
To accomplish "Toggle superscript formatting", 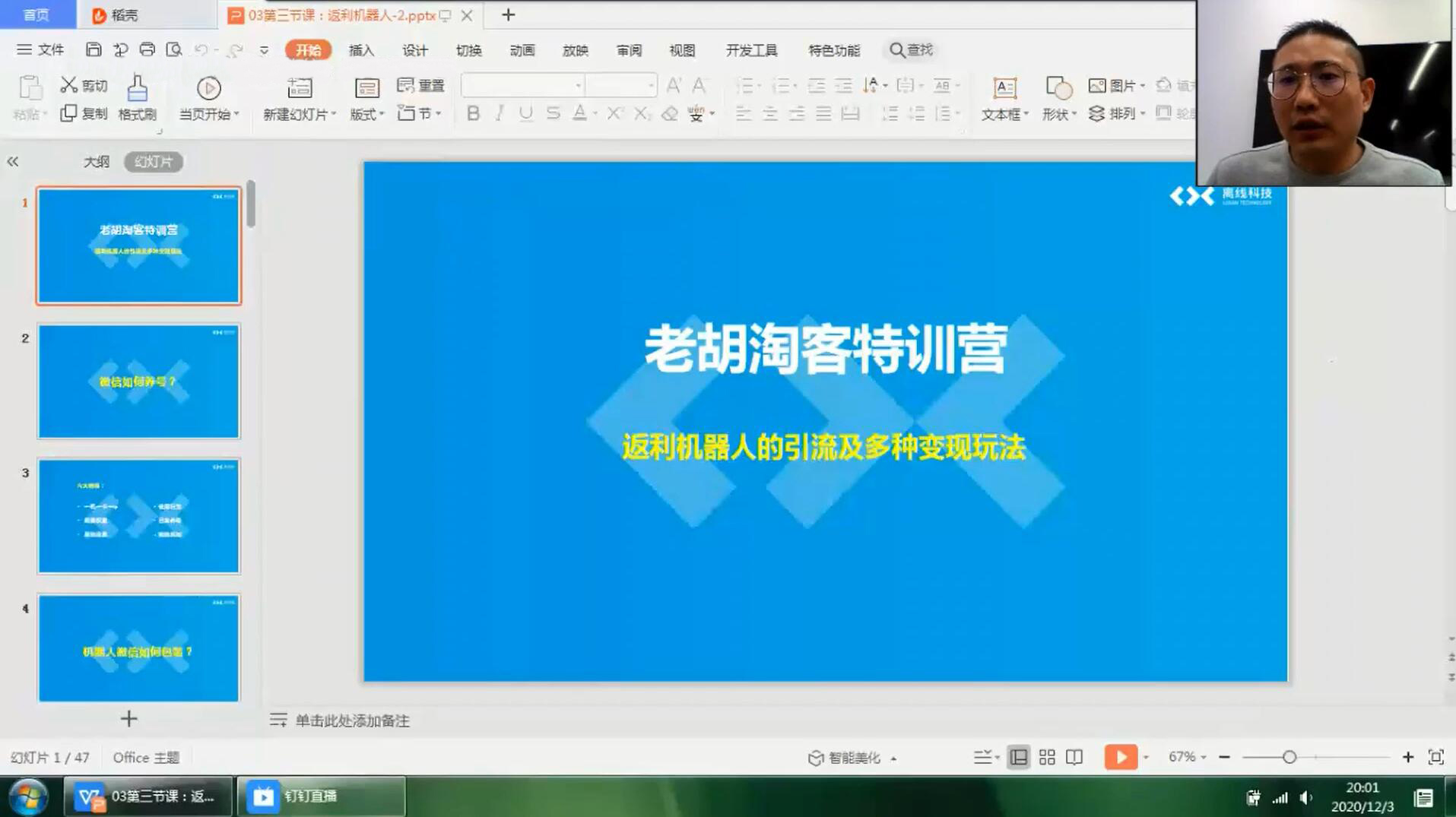I will (x=614, y=113).
